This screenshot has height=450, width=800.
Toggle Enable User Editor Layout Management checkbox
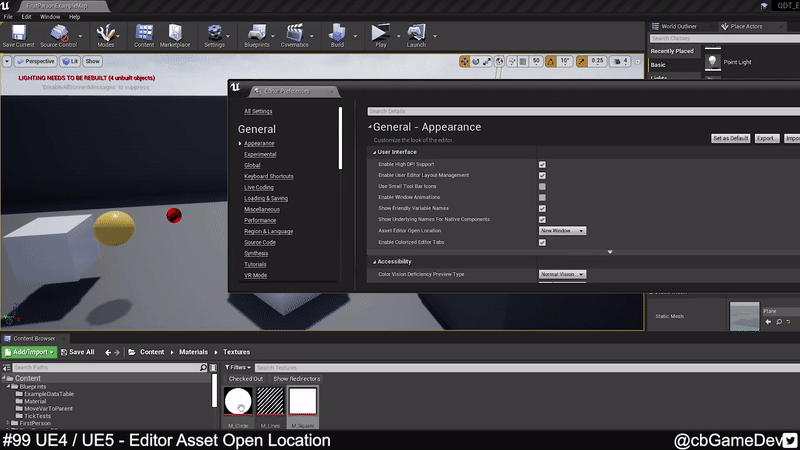point(542,176)
